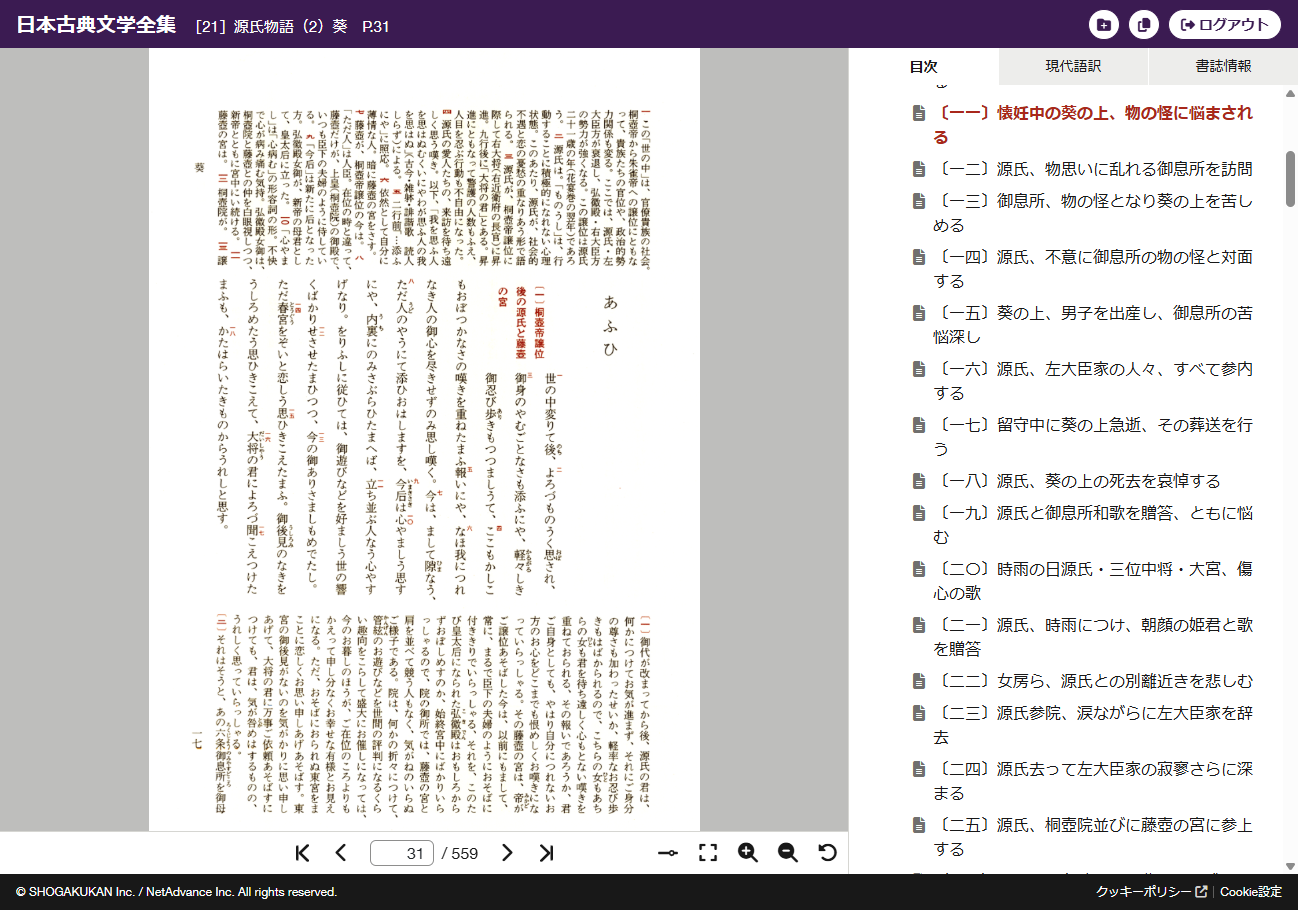Zoom out of the page image
The image size is (1298, 910).
tap(788, 853)
